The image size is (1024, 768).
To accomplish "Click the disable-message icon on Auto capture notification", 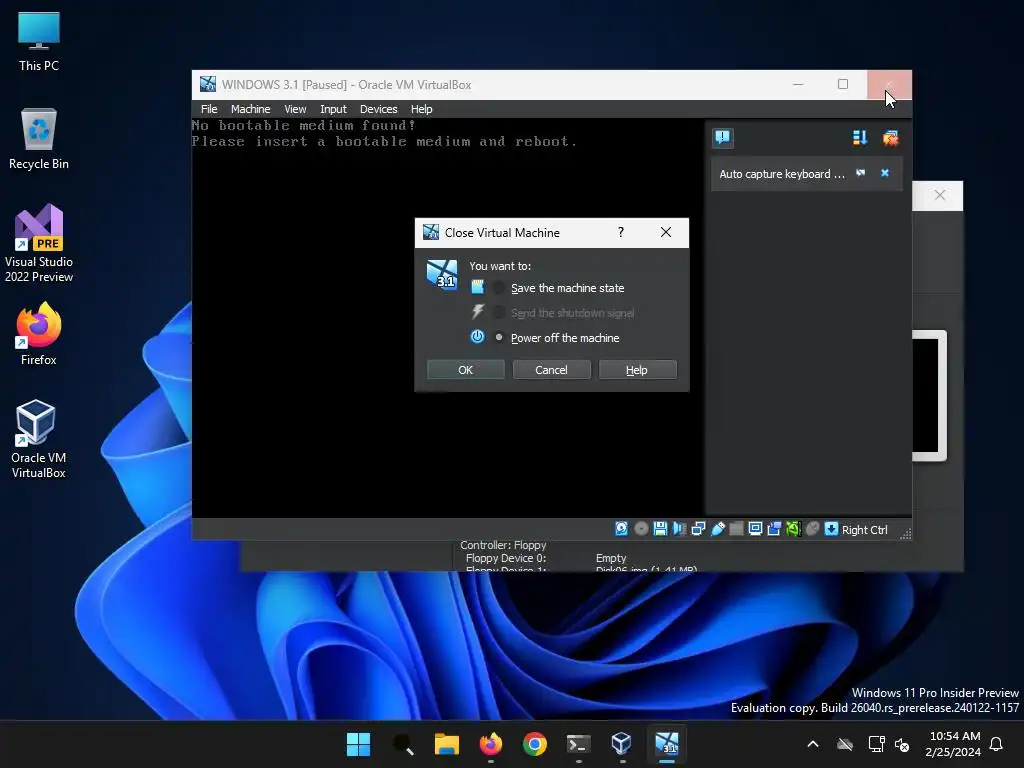I will pyautogui.click(x=861, y=173).
